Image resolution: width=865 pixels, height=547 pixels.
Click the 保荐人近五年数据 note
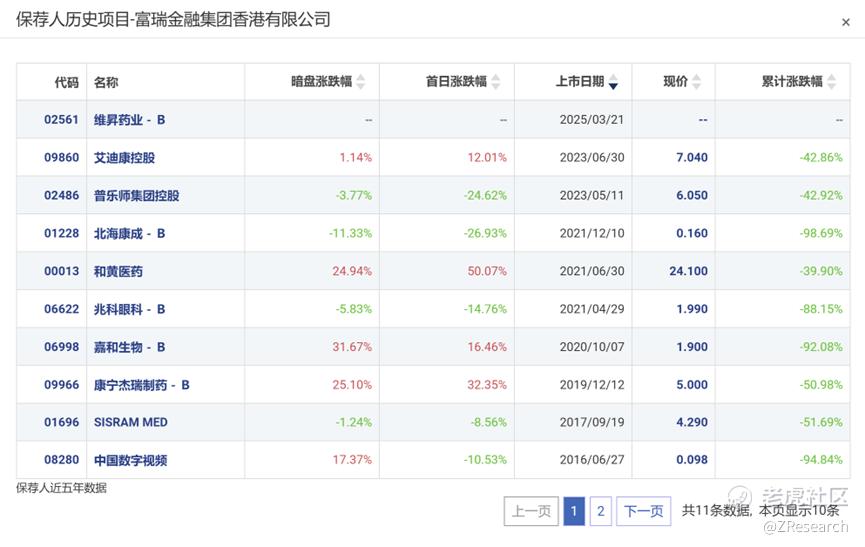click(61, 488)
